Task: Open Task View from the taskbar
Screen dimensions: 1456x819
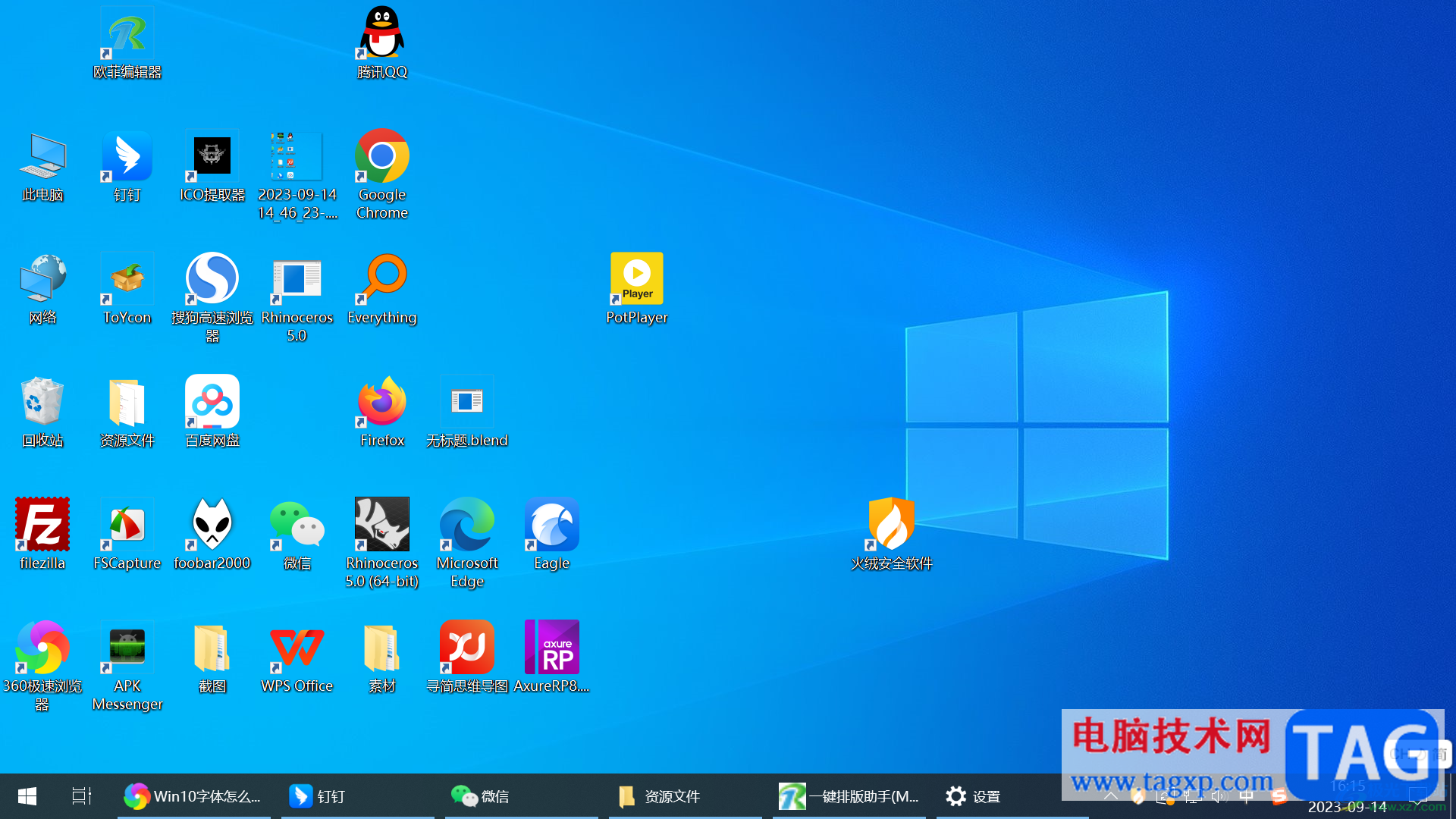Action: tap(81, 796)
